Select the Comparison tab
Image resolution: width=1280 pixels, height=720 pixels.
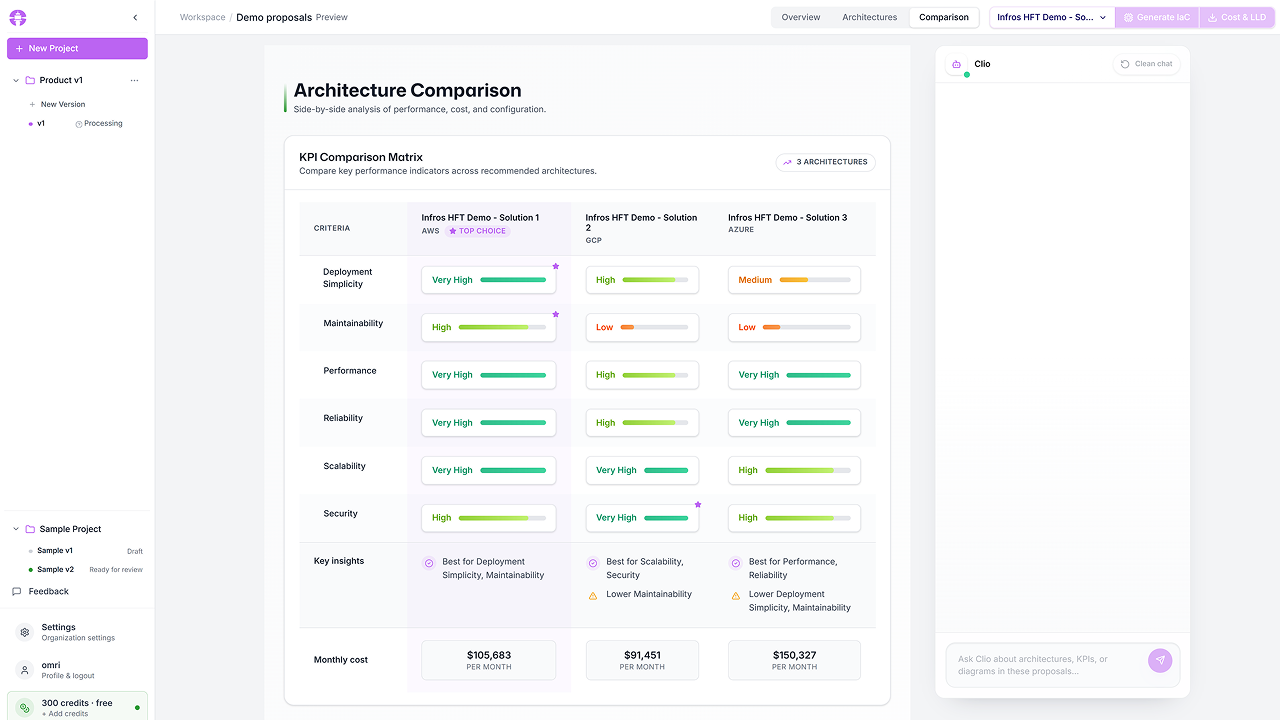tap(944, 17)
